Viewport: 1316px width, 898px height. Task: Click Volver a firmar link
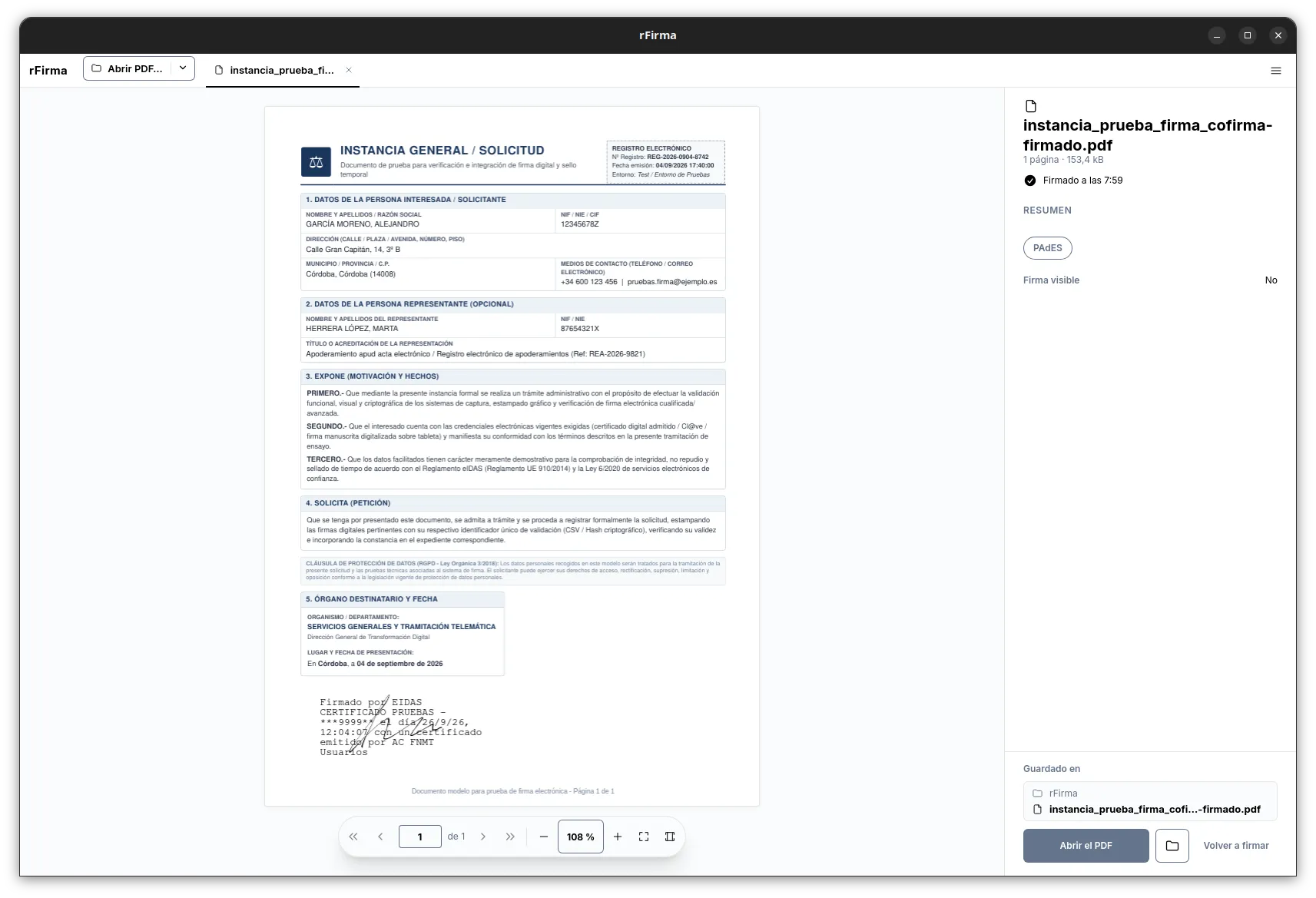pos(1235,846)
